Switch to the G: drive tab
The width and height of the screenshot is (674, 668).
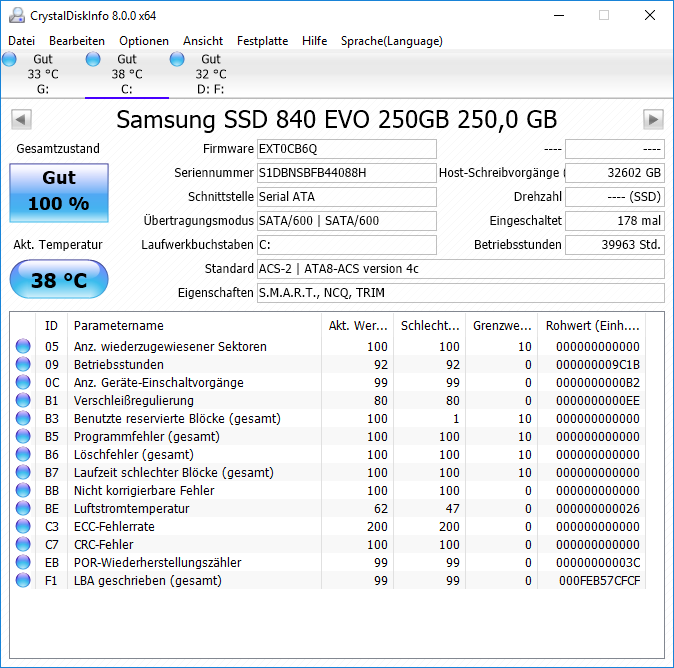pyautogui.click(x=43, y=74)
